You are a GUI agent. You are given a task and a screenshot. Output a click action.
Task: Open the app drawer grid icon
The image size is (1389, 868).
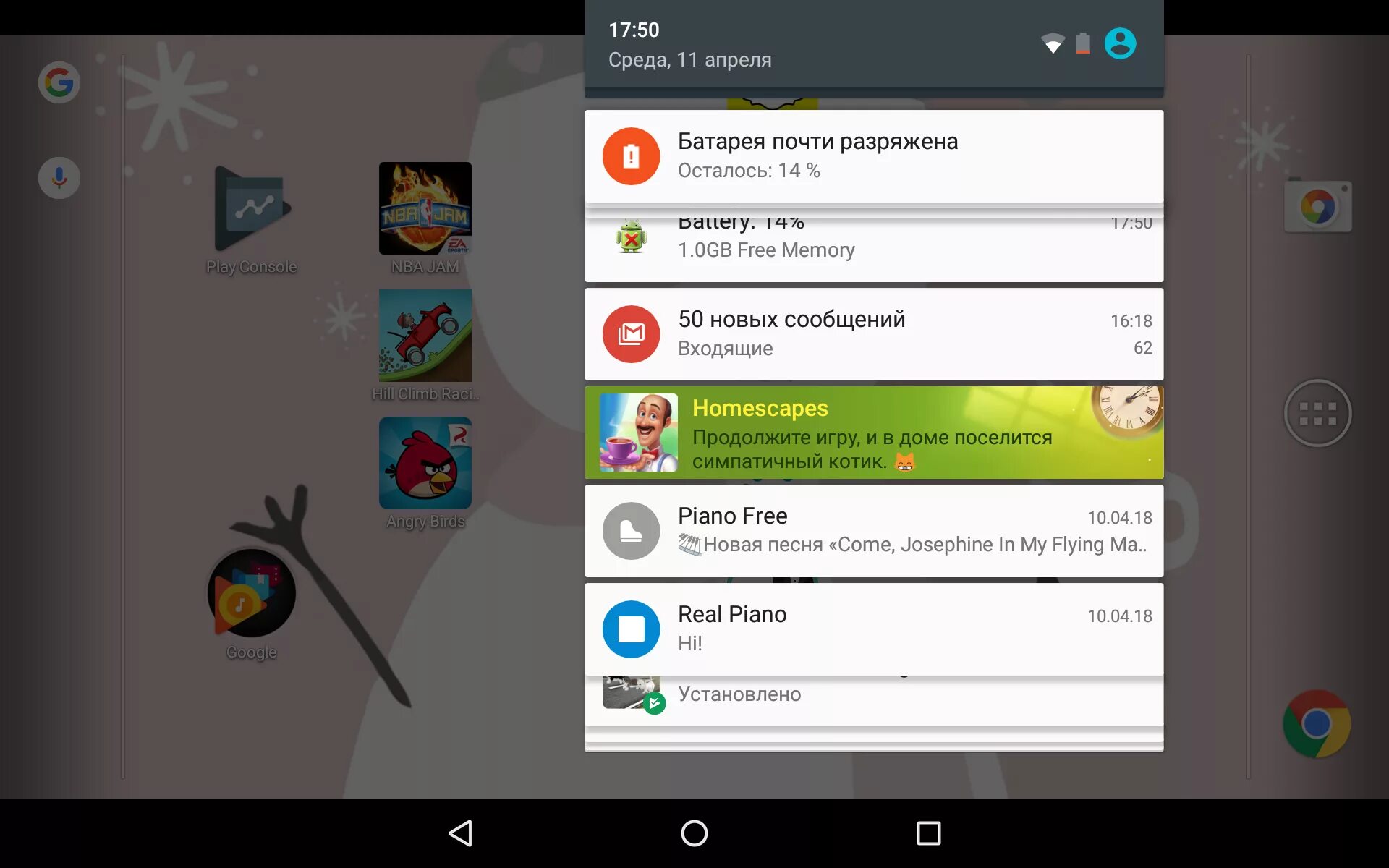click(1317, 412)
